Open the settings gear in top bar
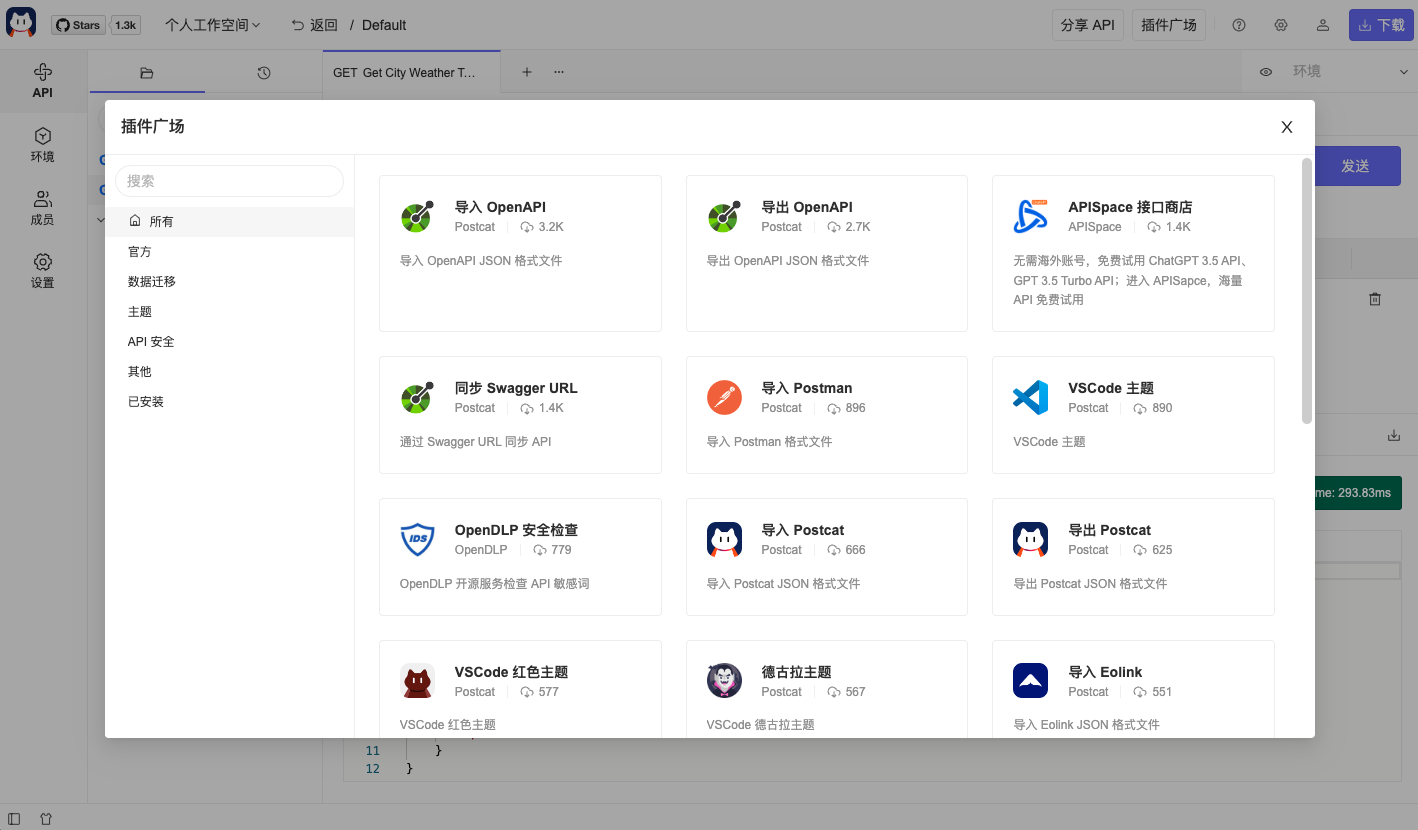The height and width of the screenshot is (830, 1418). pos(1281,25)
